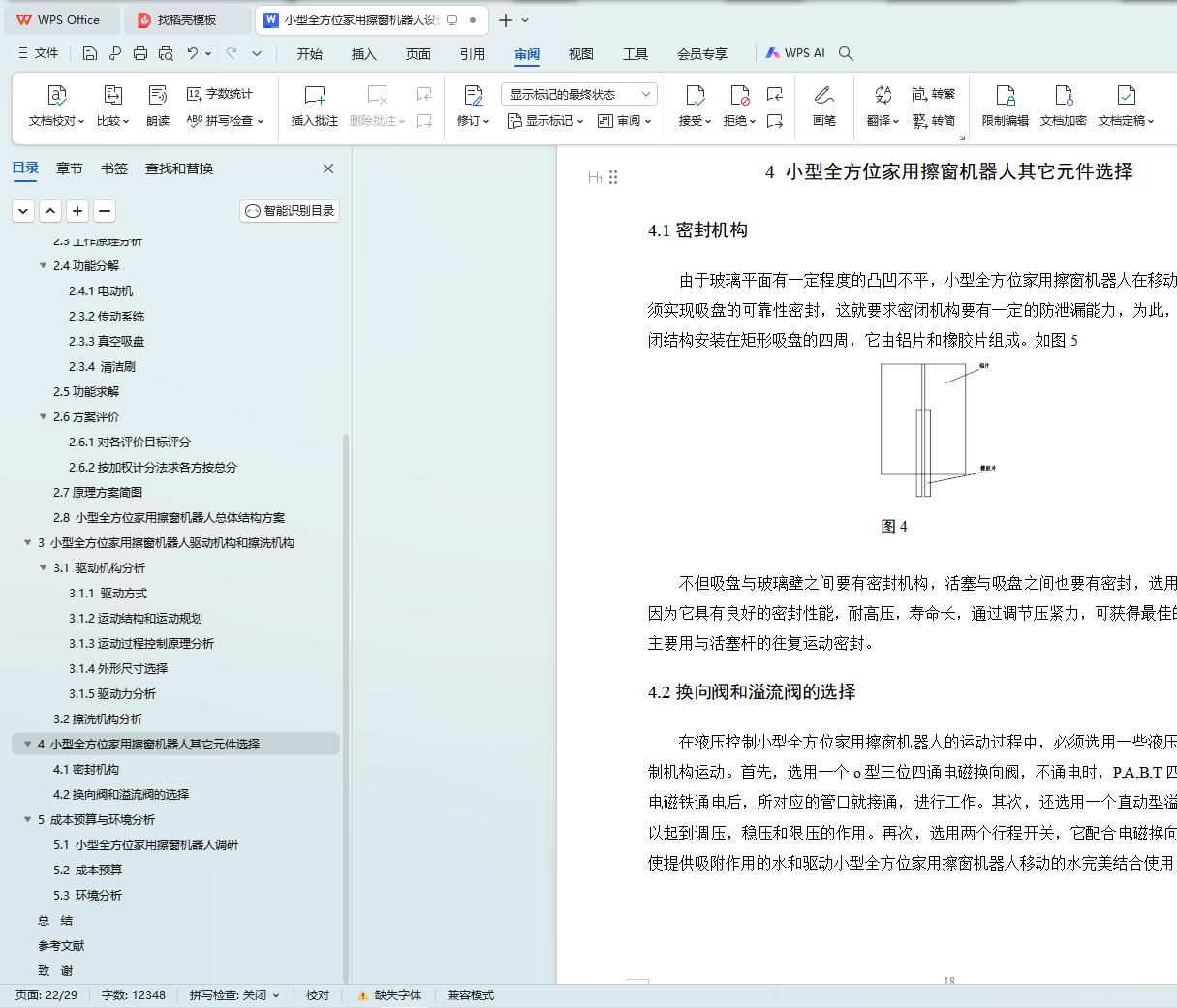
Task: Click the undo arrow icon
Action: pyautogui.click(x=193, y=53)
